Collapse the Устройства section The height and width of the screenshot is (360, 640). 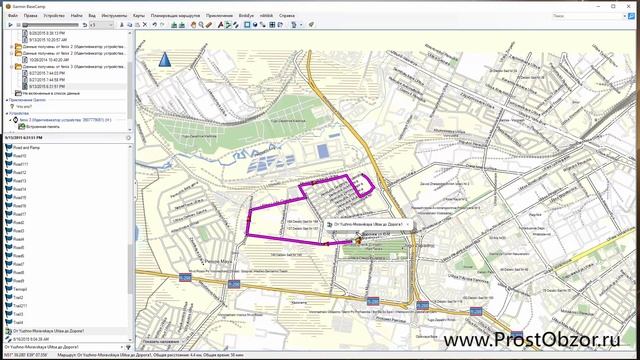(7, 113)
